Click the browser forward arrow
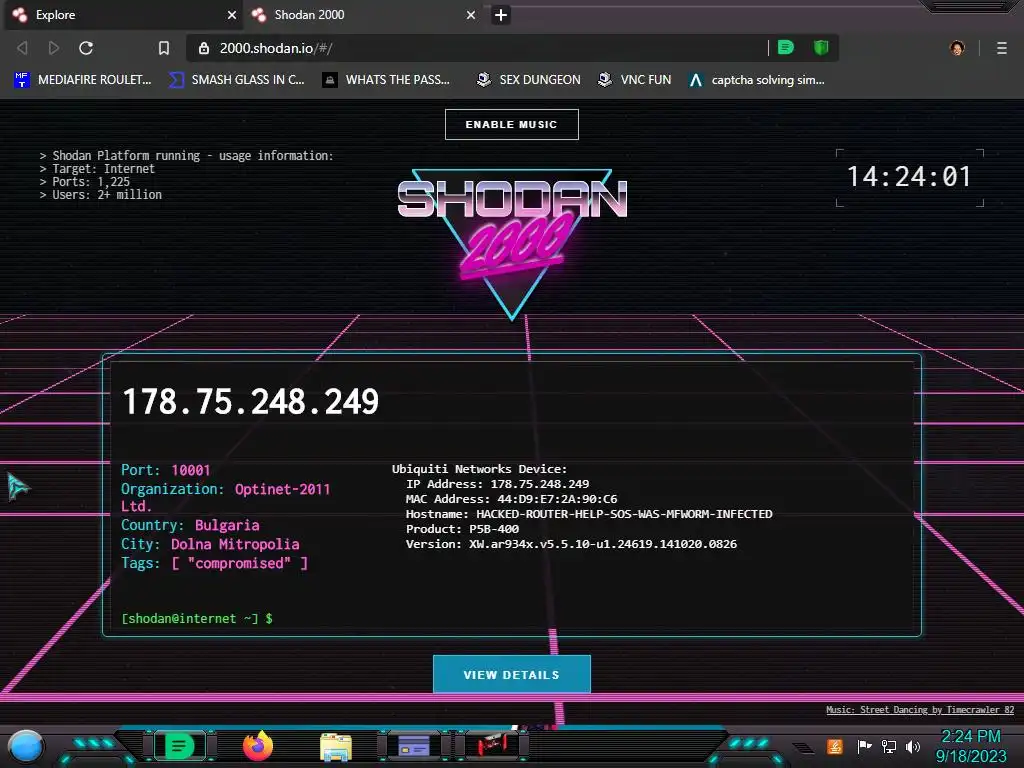This screenshot has height=768, width=1024. tap(54, 48)
